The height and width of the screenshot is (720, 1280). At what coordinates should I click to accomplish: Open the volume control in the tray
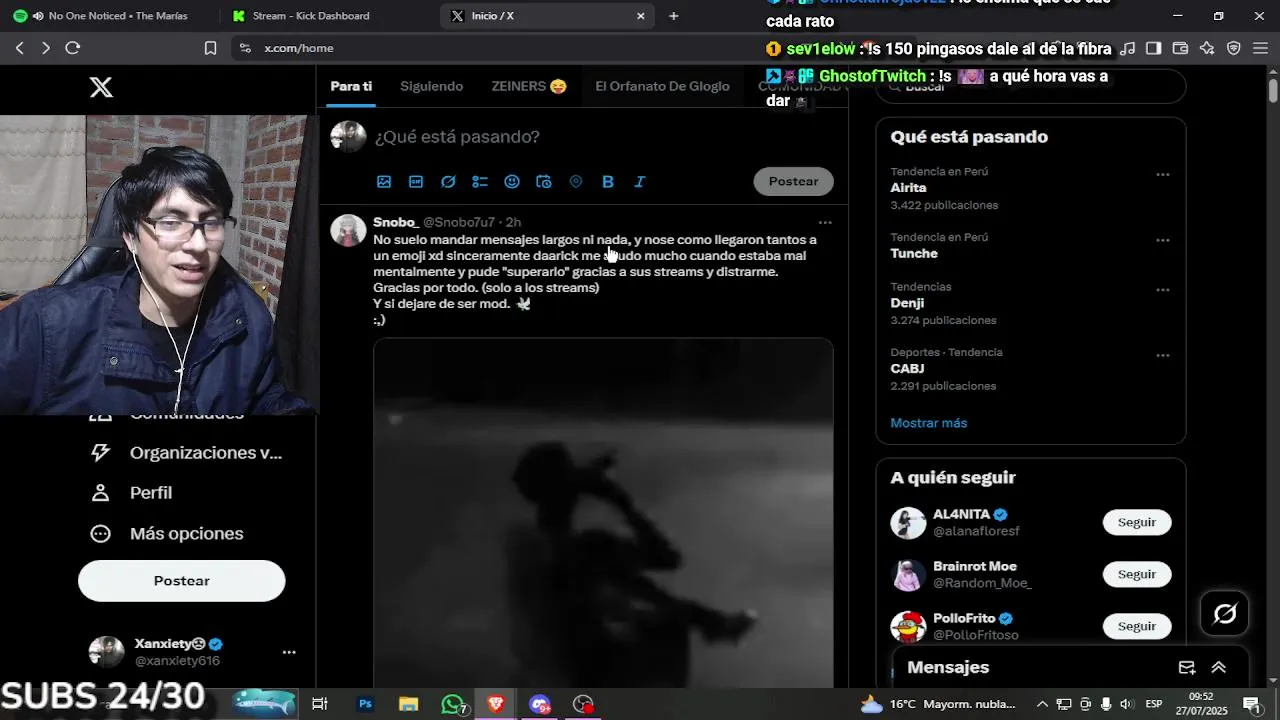pyautogui.click(x=1126, y=704)
